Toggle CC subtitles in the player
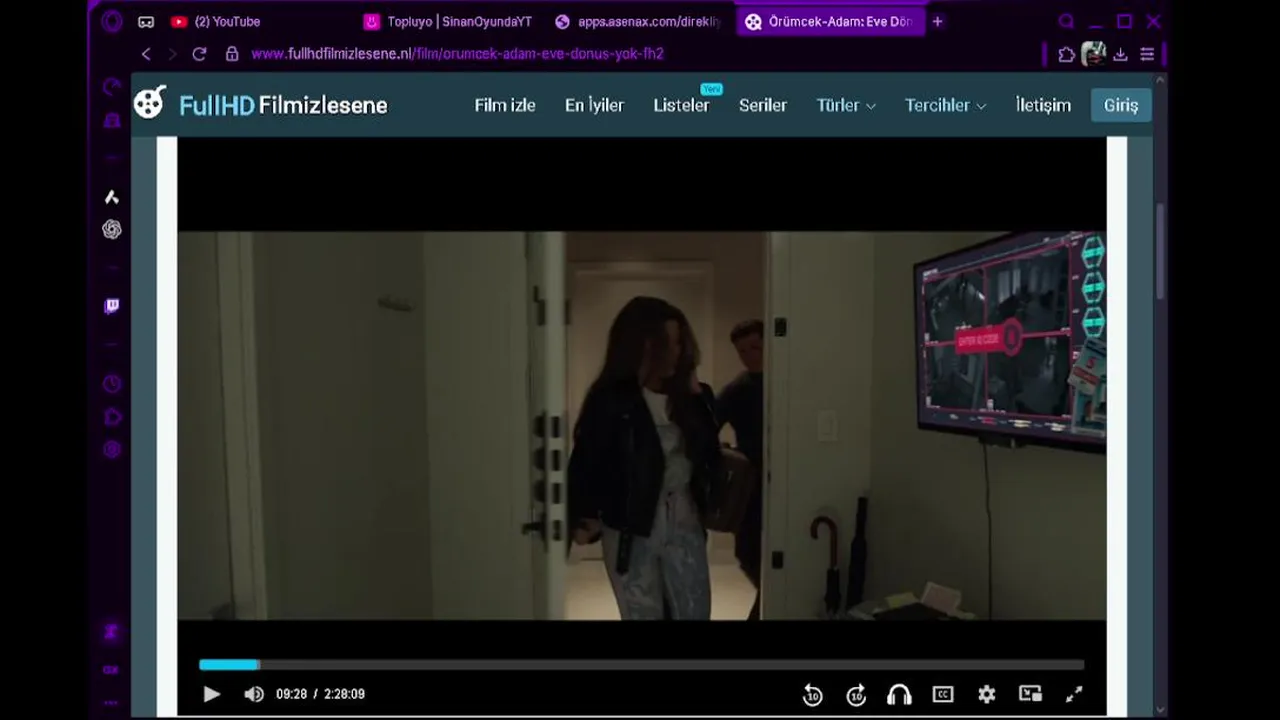The image size is (1280, 720). point(943,694)
